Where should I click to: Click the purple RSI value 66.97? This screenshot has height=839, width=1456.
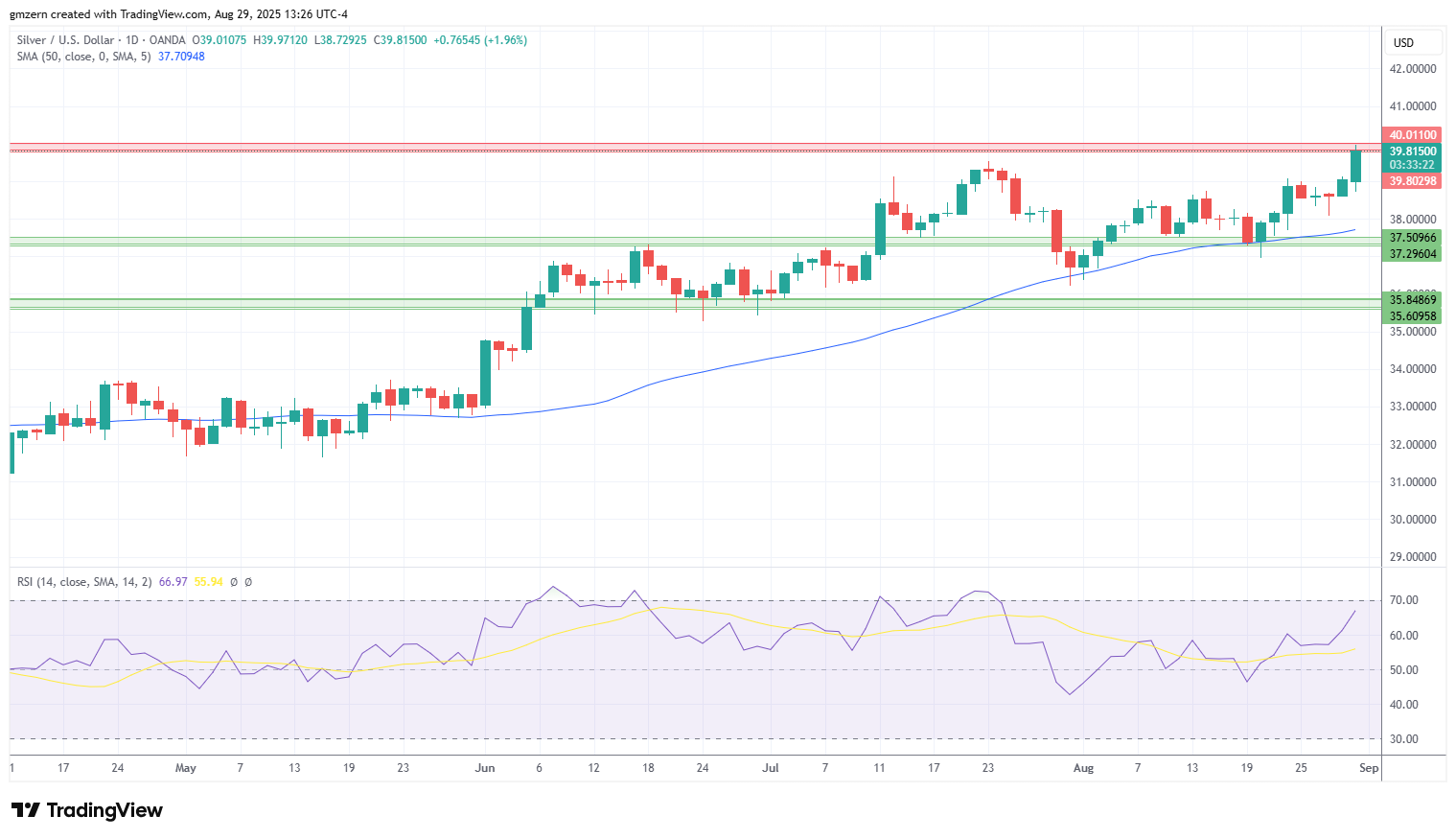[x=173, y=582]
